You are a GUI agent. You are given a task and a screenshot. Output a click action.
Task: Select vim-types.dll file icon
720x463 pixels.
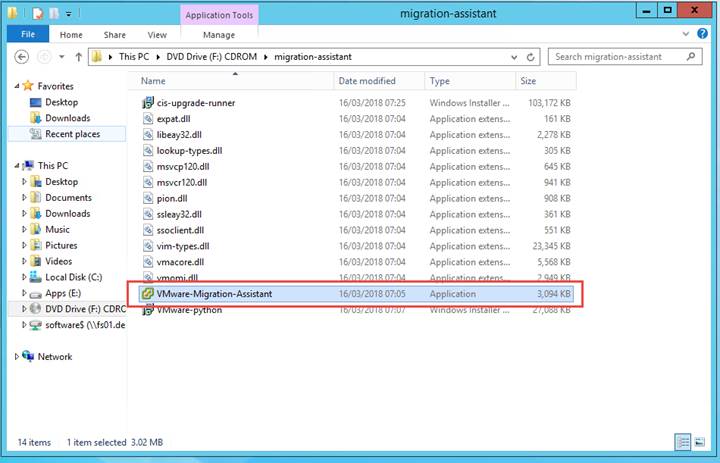(x=148, y=246)
